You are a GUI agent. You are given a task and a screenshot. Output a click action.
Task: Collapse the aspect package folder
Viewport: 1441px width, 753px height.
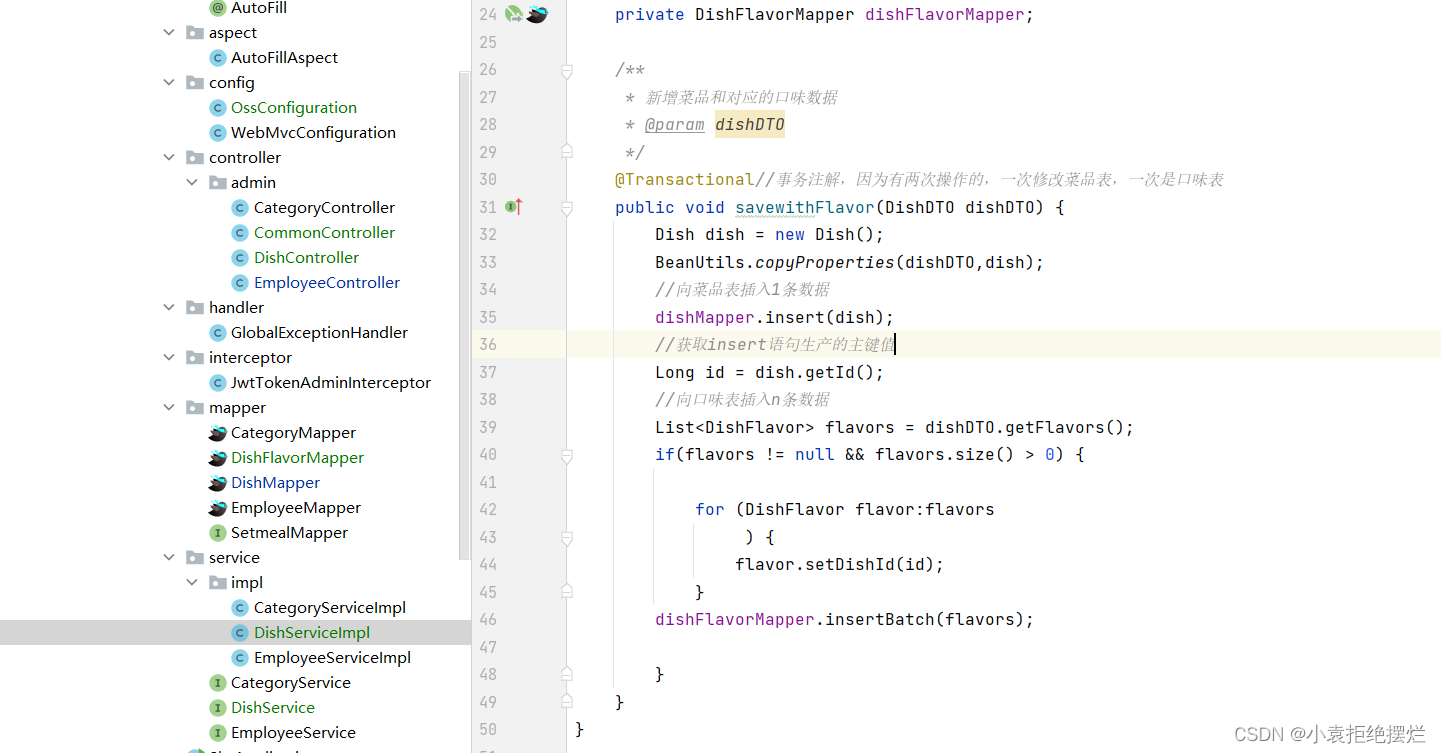(x=169, y=32)
